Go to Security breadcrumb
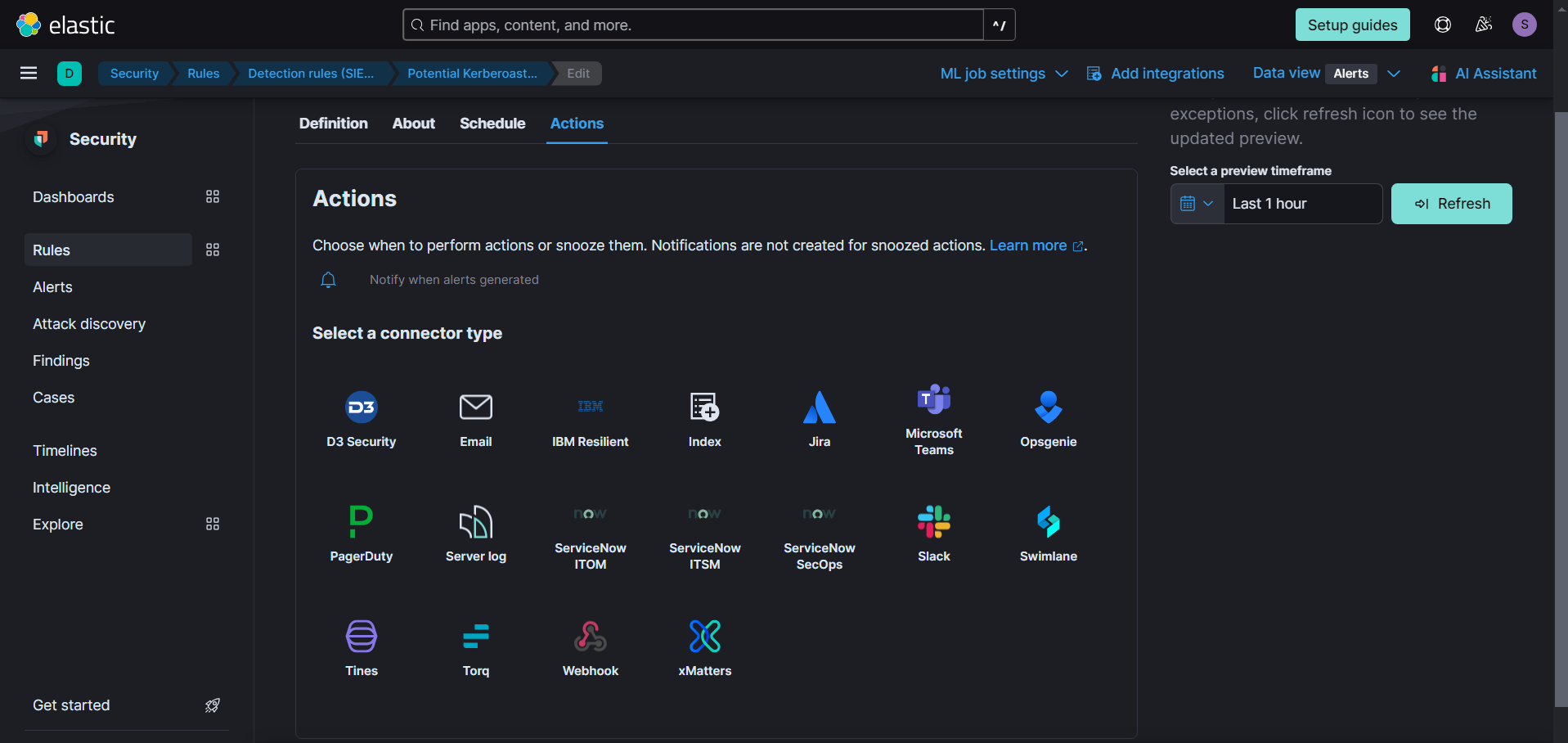The image size is (1568, 743). (x=134, y=74)
